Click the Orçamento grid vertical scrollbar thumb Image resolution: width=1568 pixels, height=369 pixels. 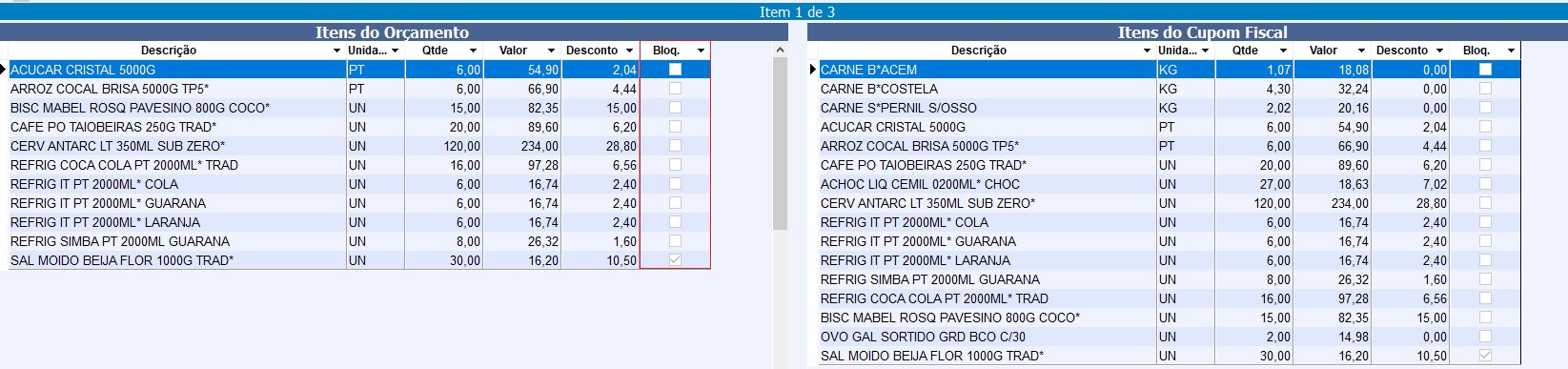click(780, 144)
